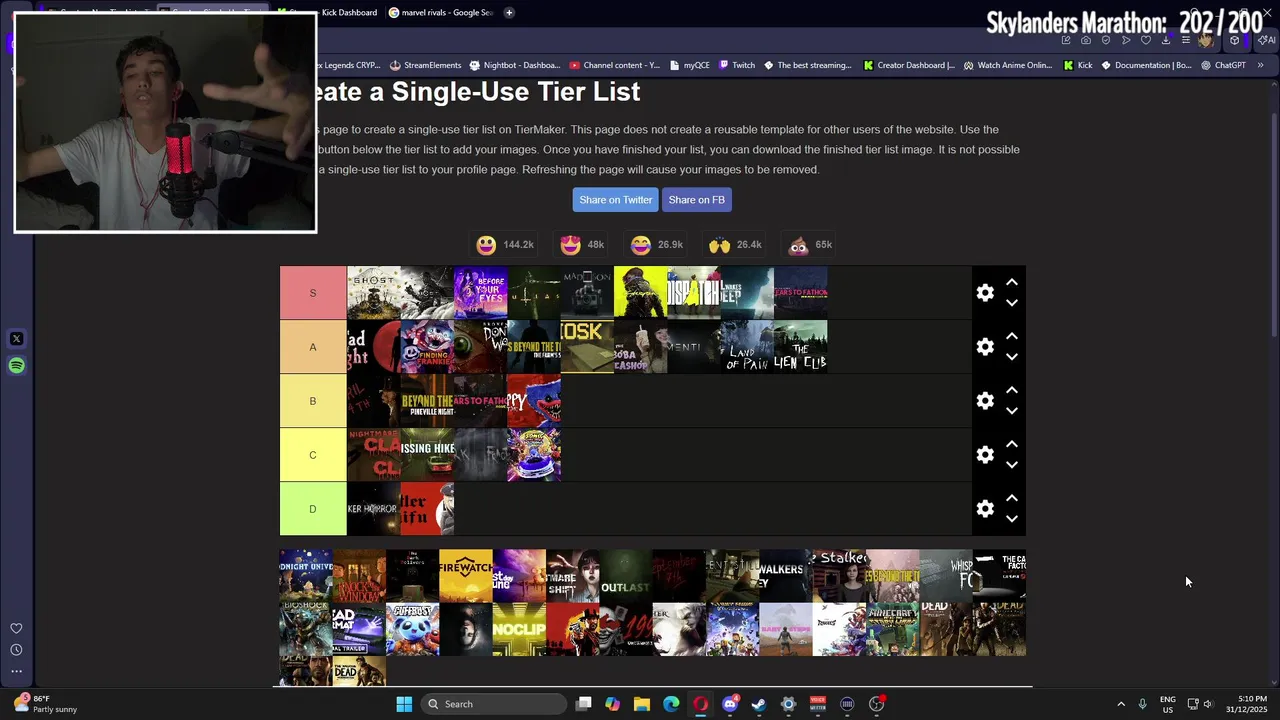1280x720 pixels.
Task: Open the AI button in browser toolbar
Action: [1267, 40]
